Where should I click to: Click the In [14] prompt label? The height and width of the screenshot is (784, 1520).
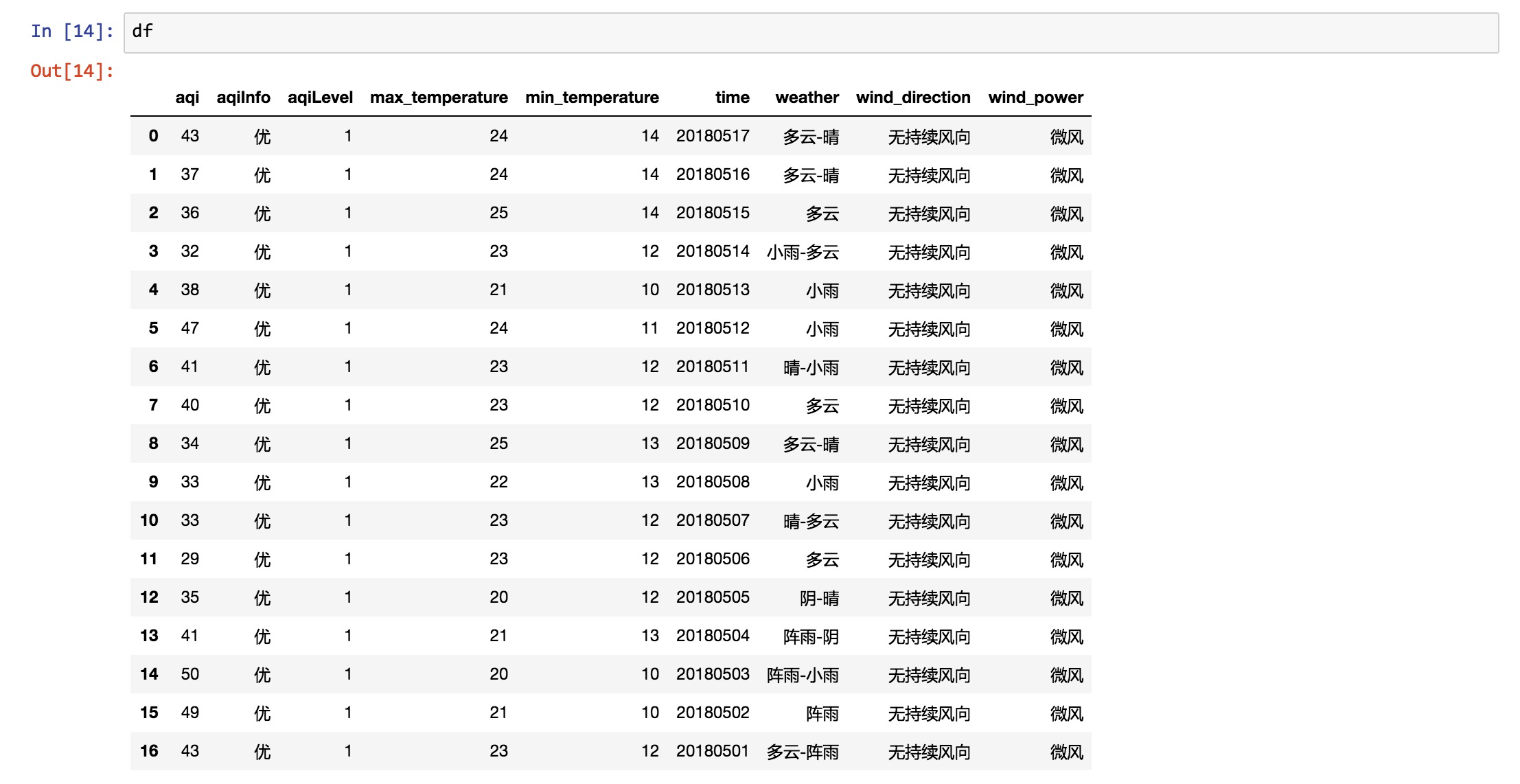(71, 32)
